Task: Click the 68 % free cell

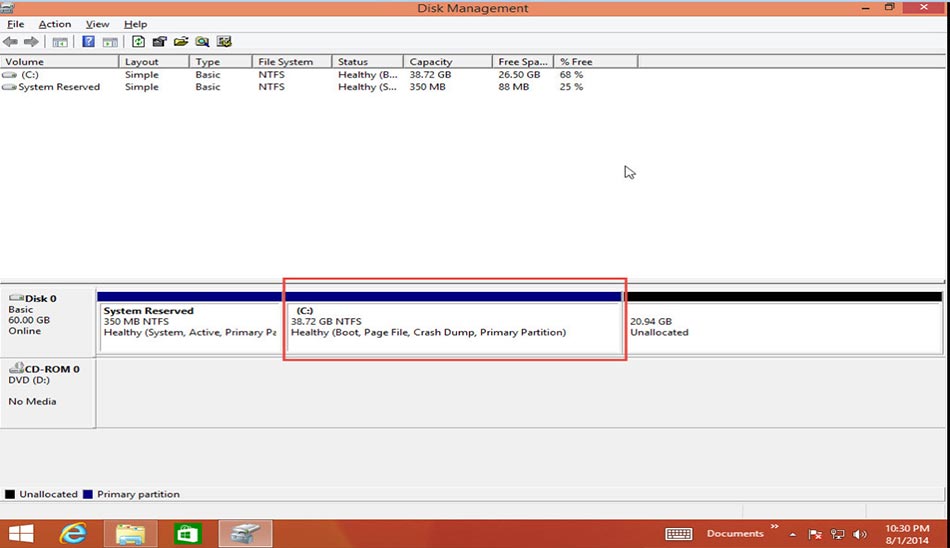Action: tap(571, 75)
